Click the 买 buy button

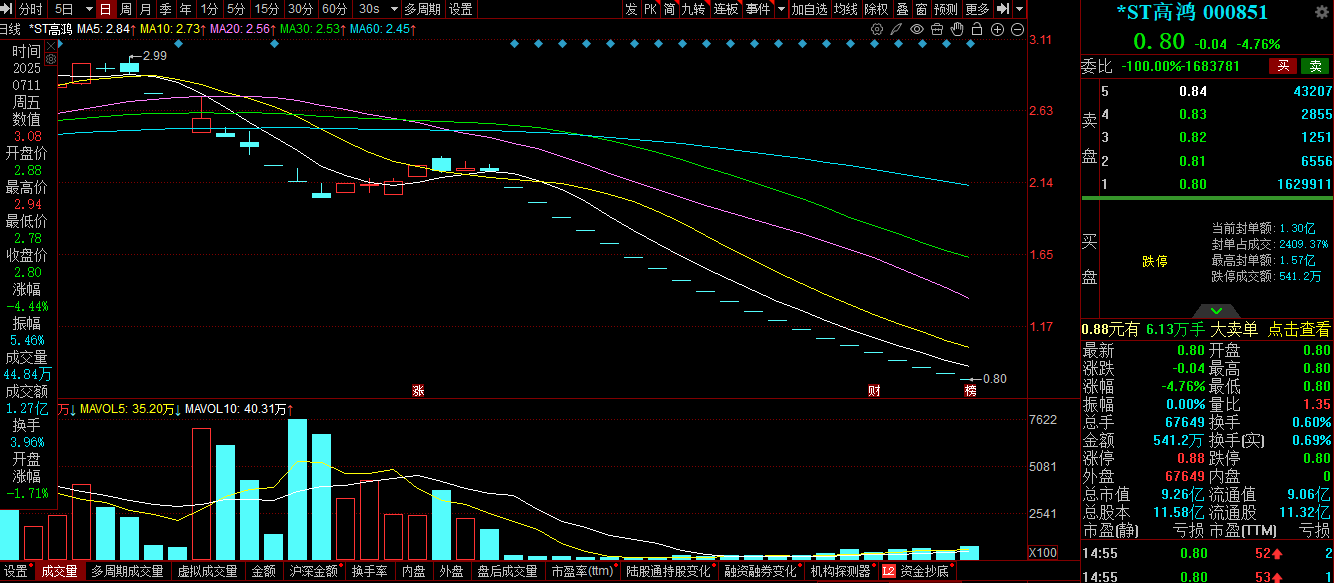(1283, 66)
